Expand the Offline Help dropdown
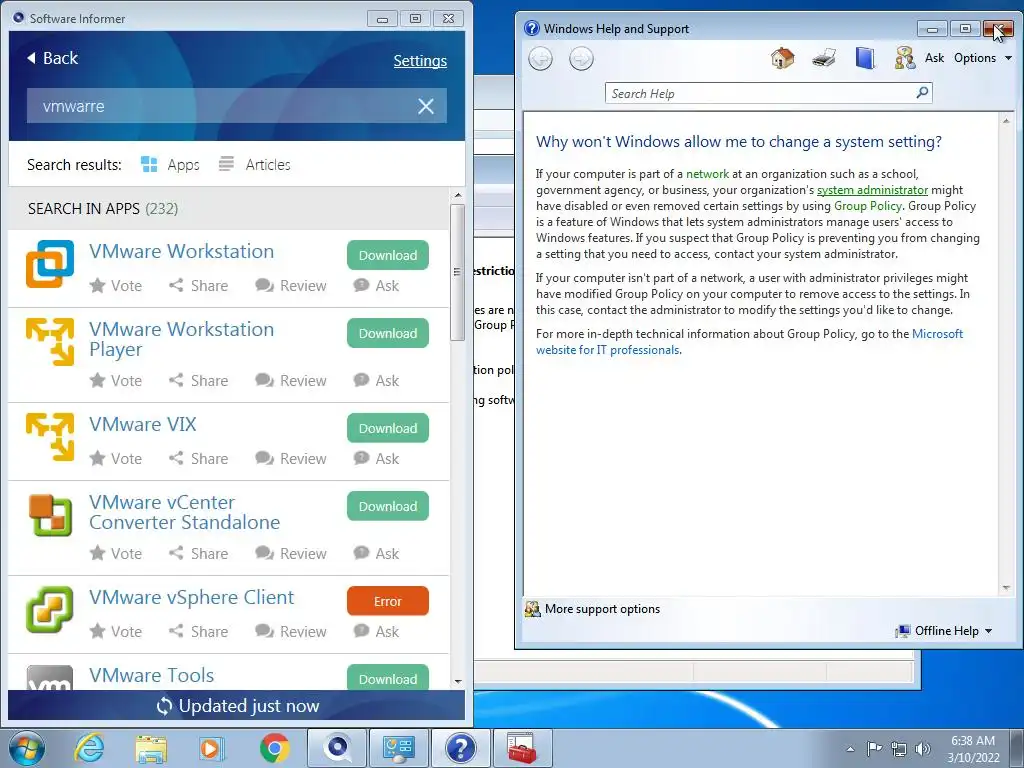1024x768 pixels. [x=944, y=631]
